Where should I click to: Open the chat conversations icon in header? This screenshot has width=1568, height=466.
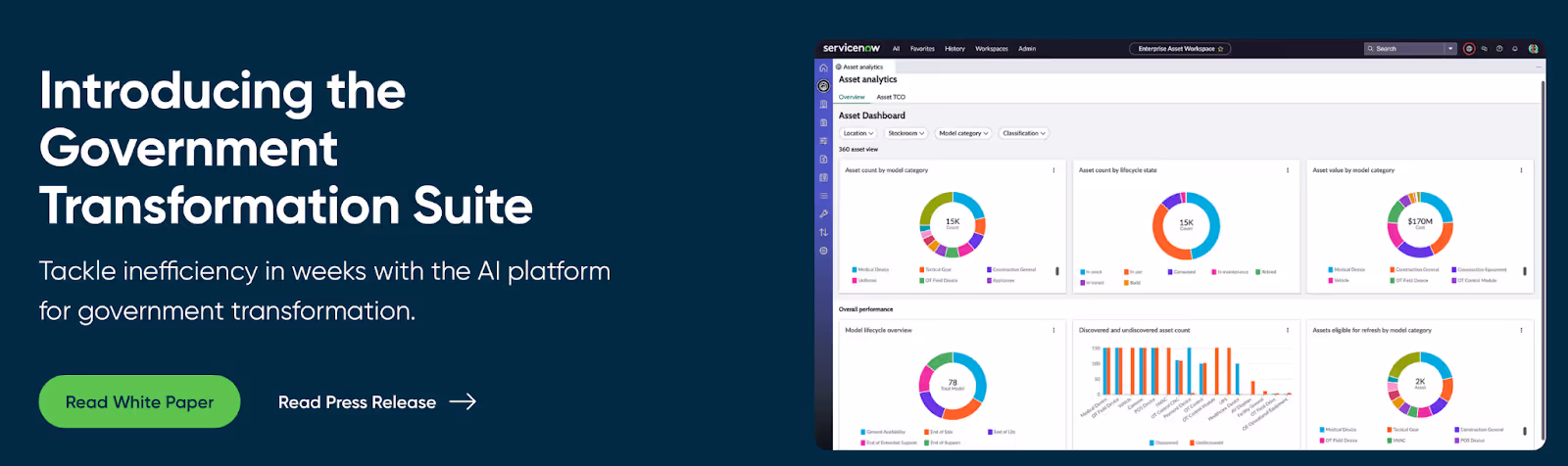1485,48
